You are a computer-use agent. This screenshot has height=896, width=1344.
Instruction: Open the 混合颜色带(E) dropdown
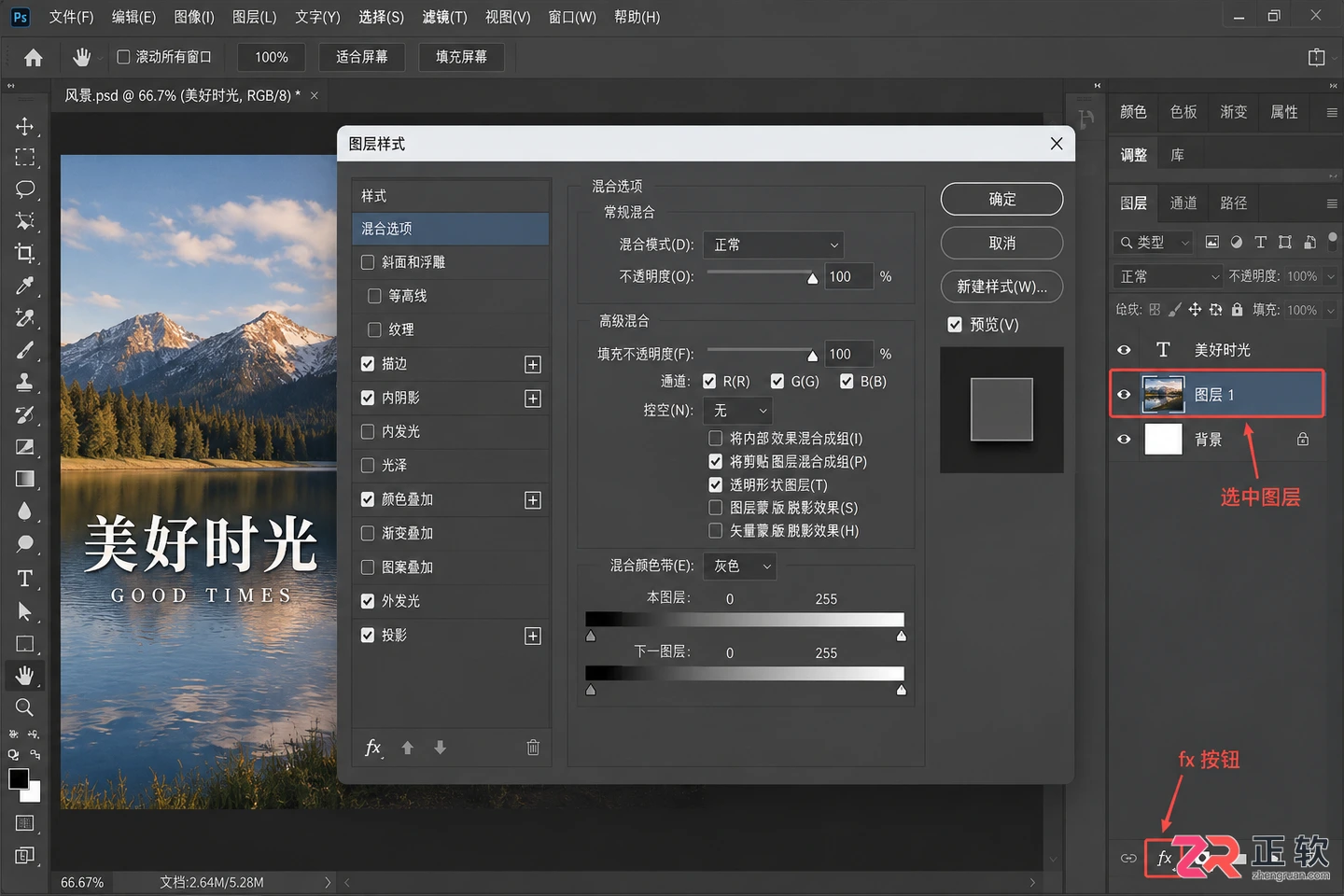pos(739,566)
